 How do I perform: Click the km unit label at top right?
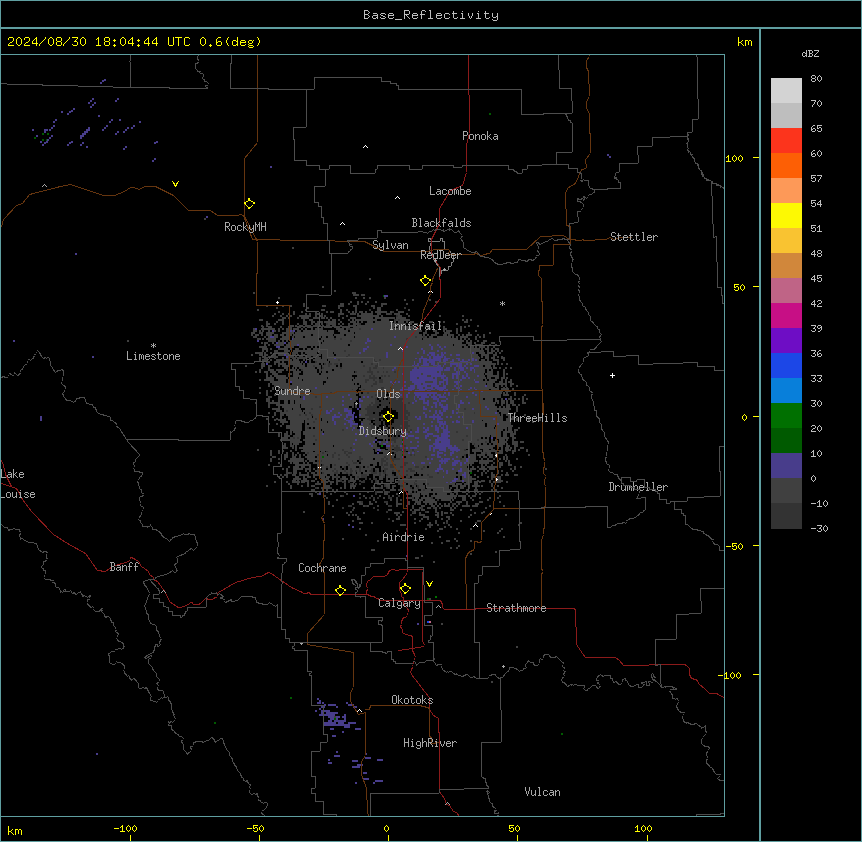[744, 42]
